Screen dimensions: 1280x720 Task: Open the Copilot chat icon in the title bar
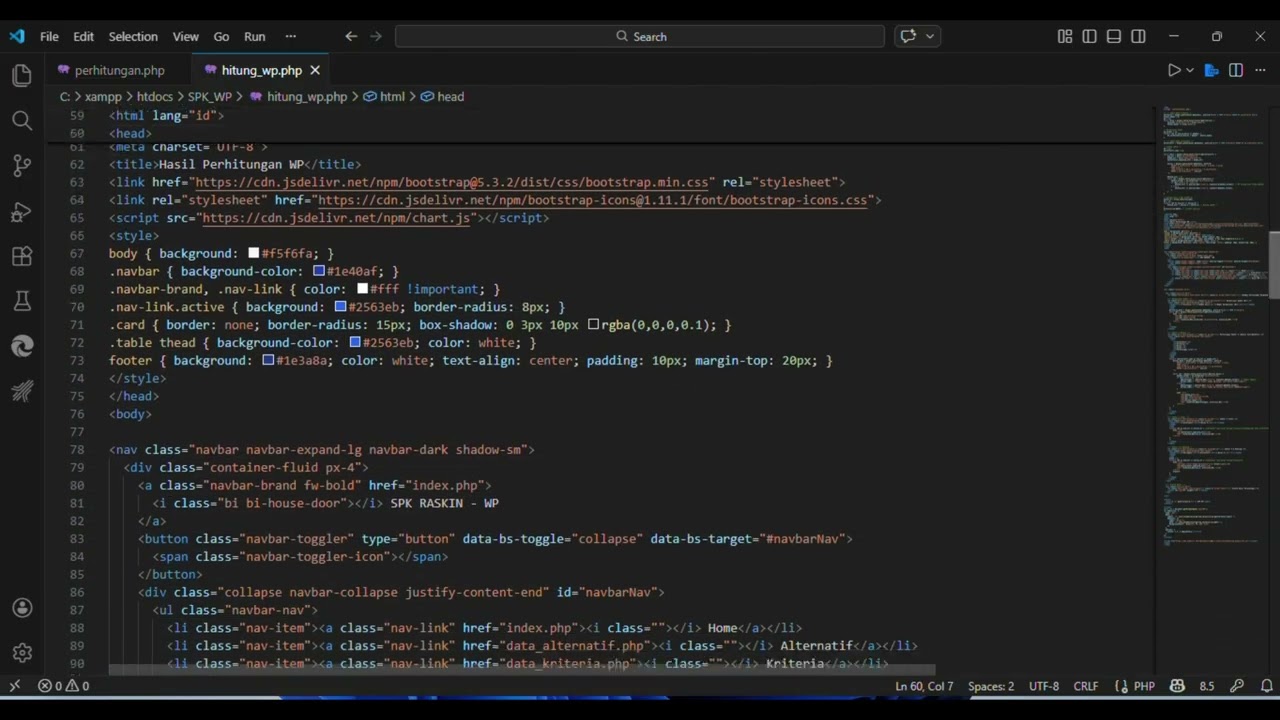[x=908, y=36]
